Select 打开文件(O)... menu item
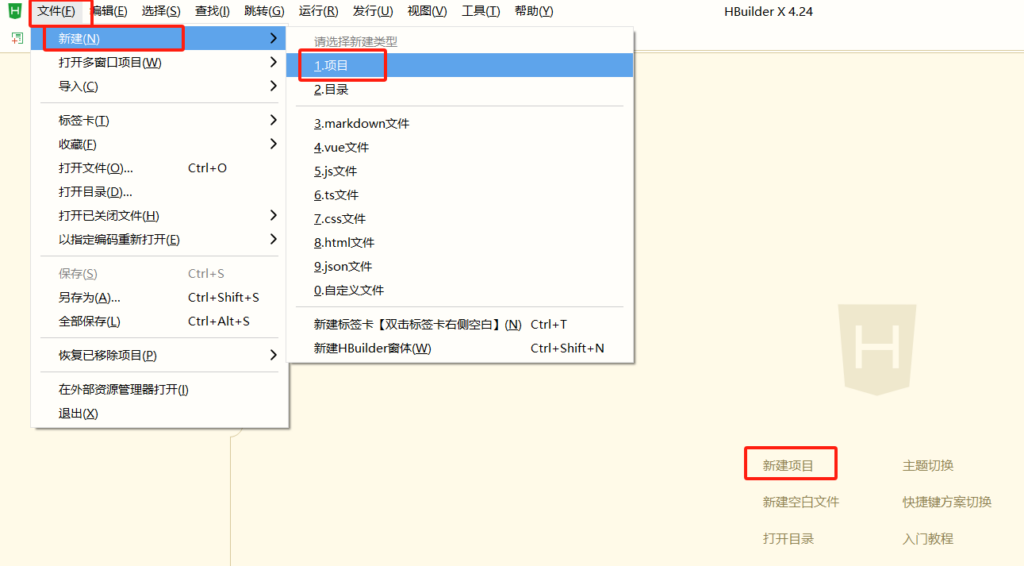Screen dimensions: 1024x566 tap(159, 168)
